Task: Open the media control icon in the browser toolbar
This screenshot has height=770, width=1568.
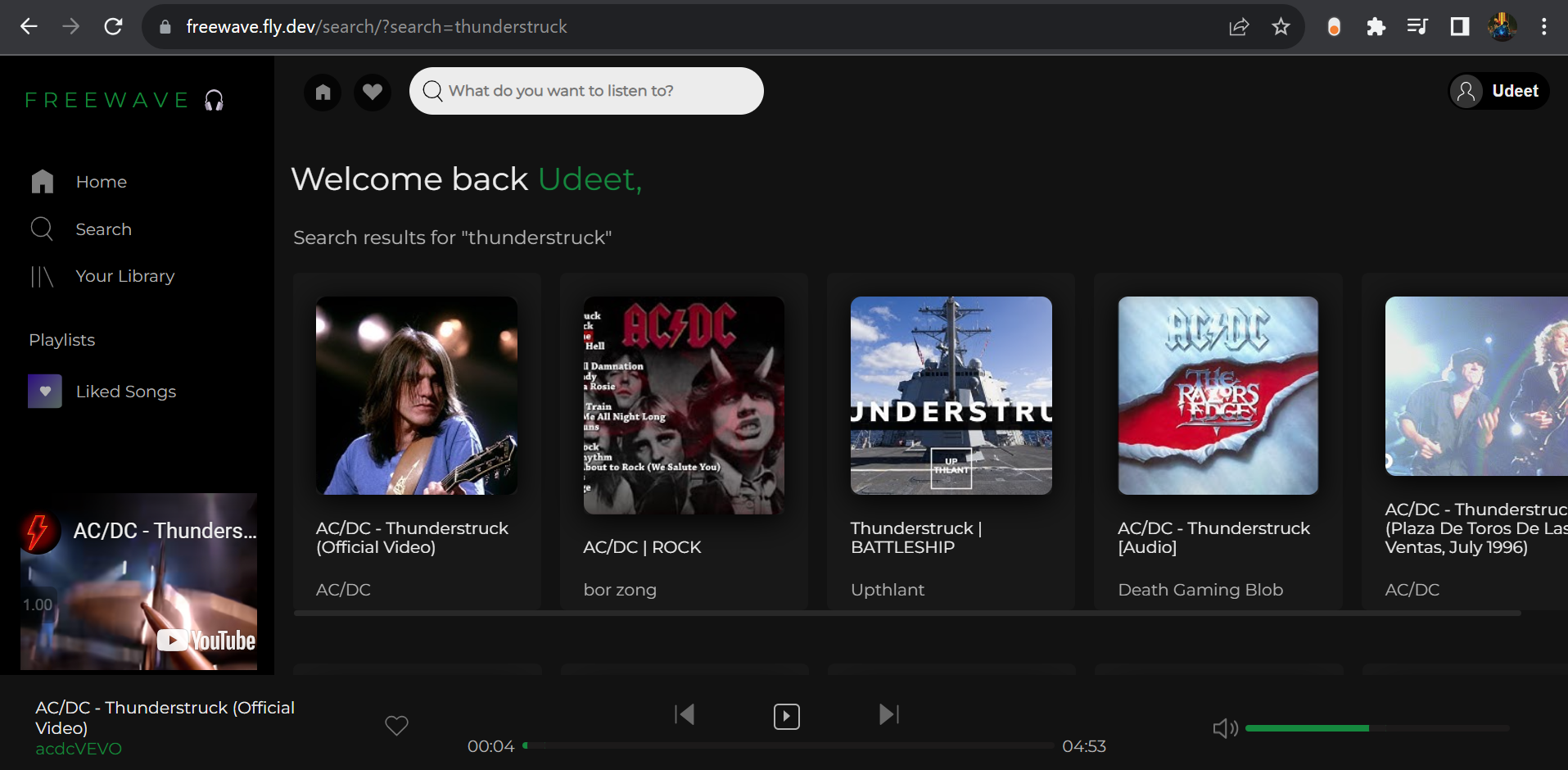Action: pyautogui.click(x=1417, y=27)
